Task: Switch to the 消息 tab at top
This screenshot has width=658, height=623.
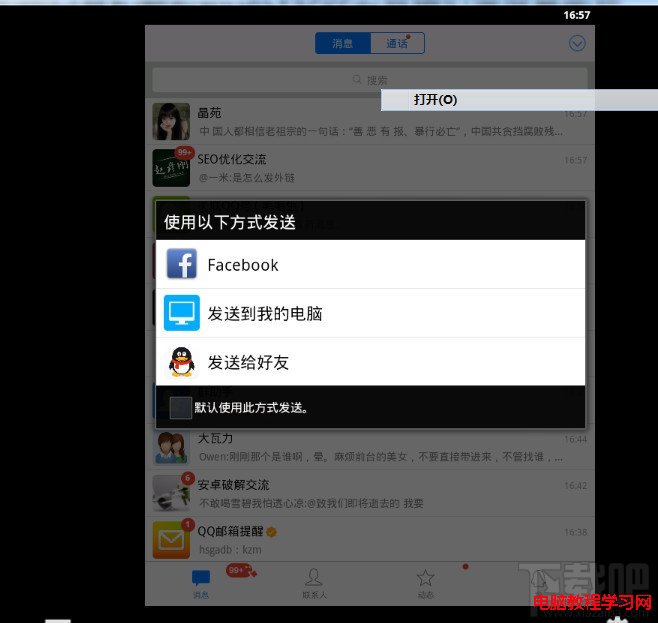Action: click(x=343, y=43)
